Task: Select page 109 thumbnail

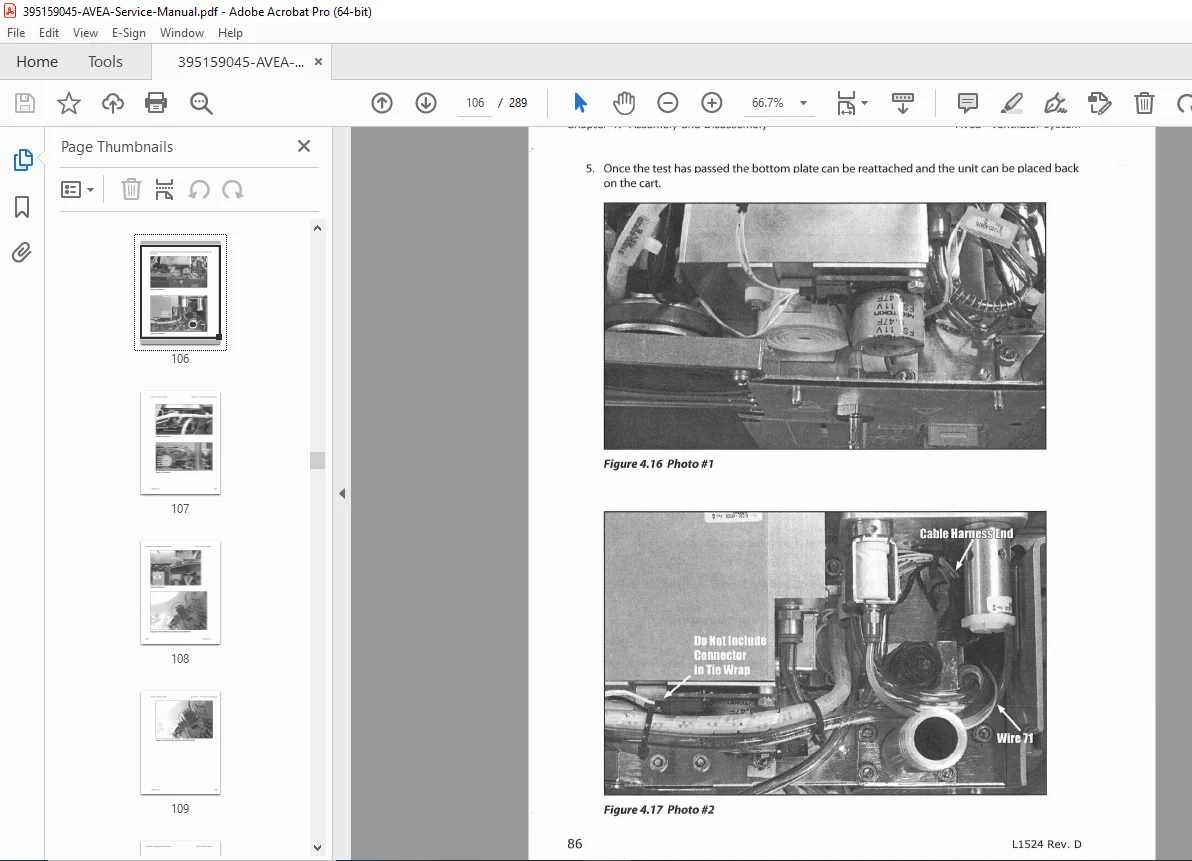Action: pos(180,742)
